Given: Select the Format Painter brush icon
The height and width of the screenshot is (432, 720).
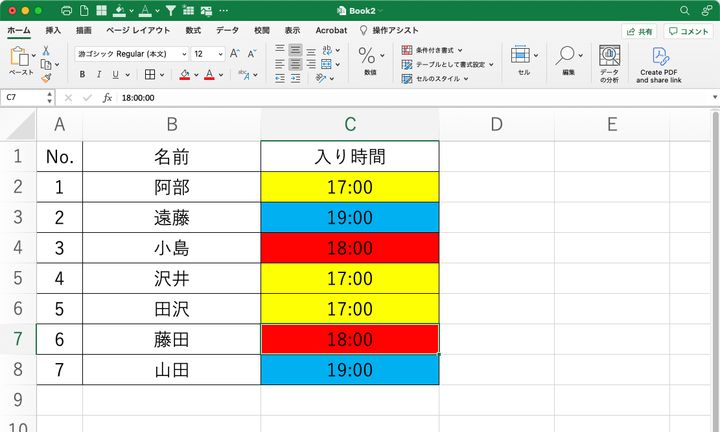Looking at the screenshot, I should 45,77.
